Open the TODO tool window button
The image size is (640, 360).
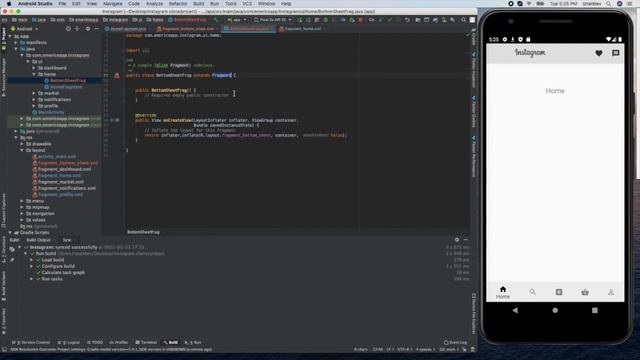tap(95, 342)
